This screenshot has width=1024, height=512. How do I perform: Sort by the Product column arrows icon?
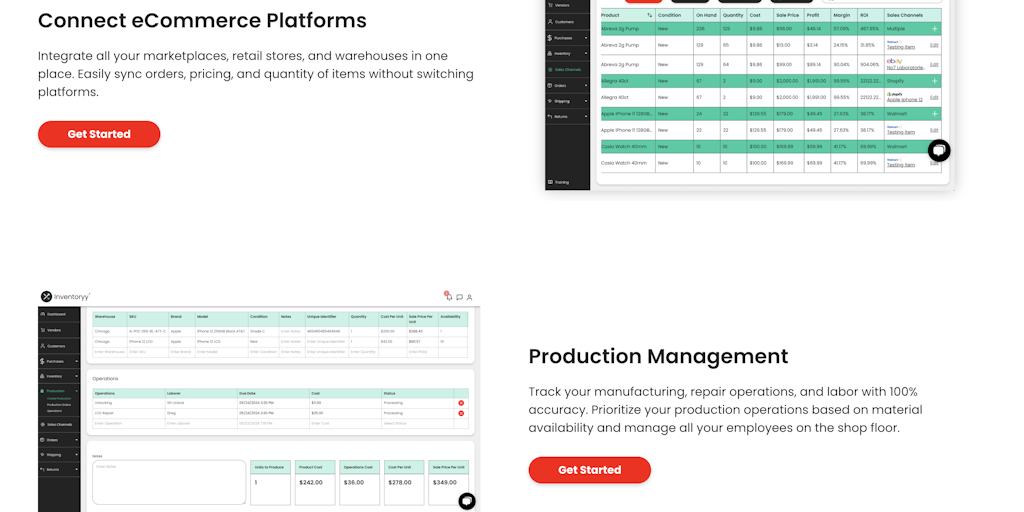click(649, 15)
